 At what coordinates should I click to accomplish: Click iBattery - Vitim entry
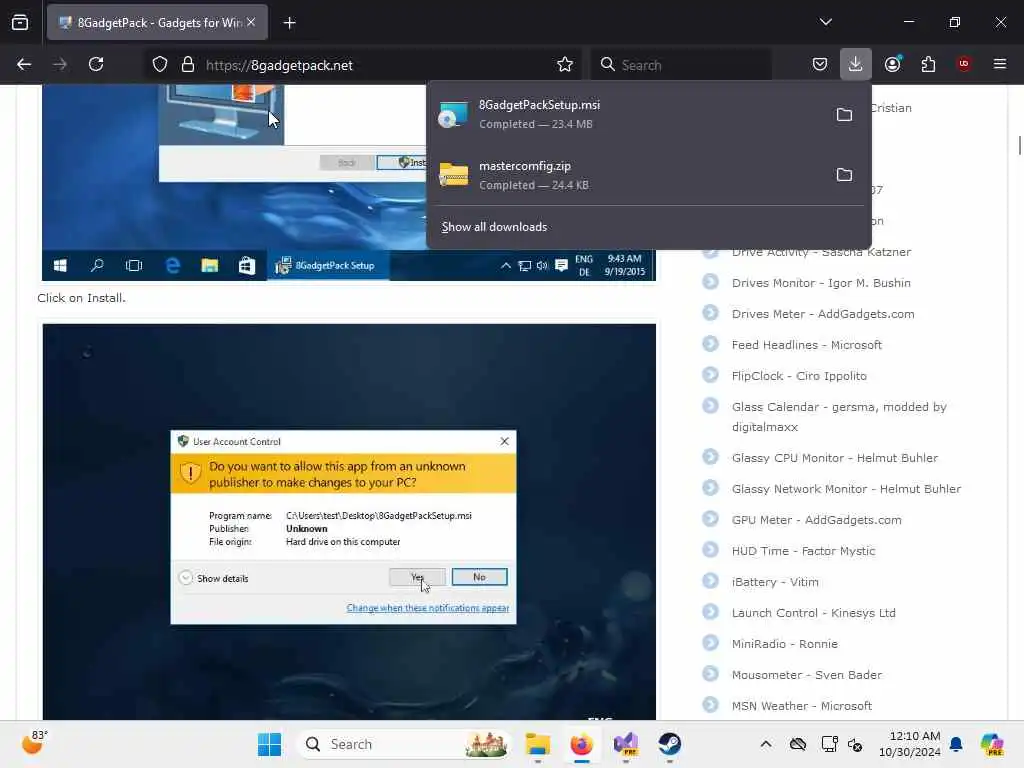point(775,582)
